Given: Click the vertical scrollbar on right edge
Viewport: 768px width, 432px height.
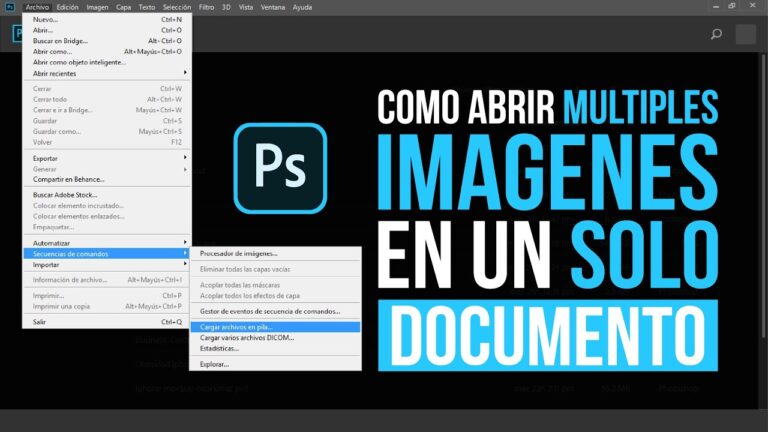Looking at the screenshot, I should point(764,196).
